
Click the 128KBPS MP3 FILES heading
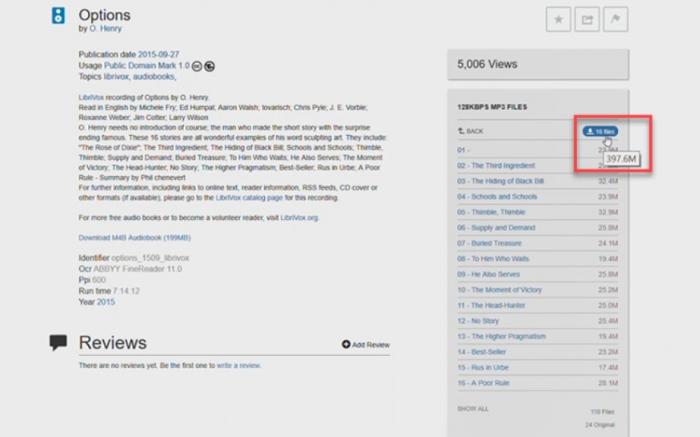pyautogui.click(x=492, y=107)
